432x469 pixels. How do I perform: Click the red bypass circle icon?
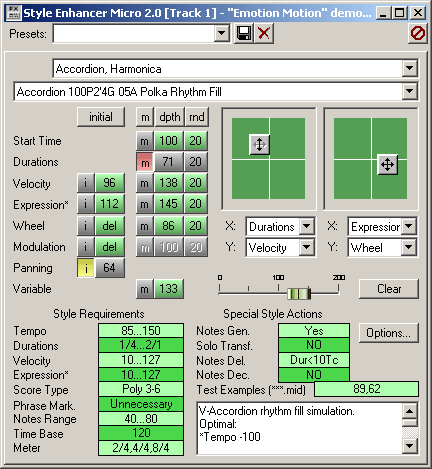pyautogui.click(x=418, y=34)
